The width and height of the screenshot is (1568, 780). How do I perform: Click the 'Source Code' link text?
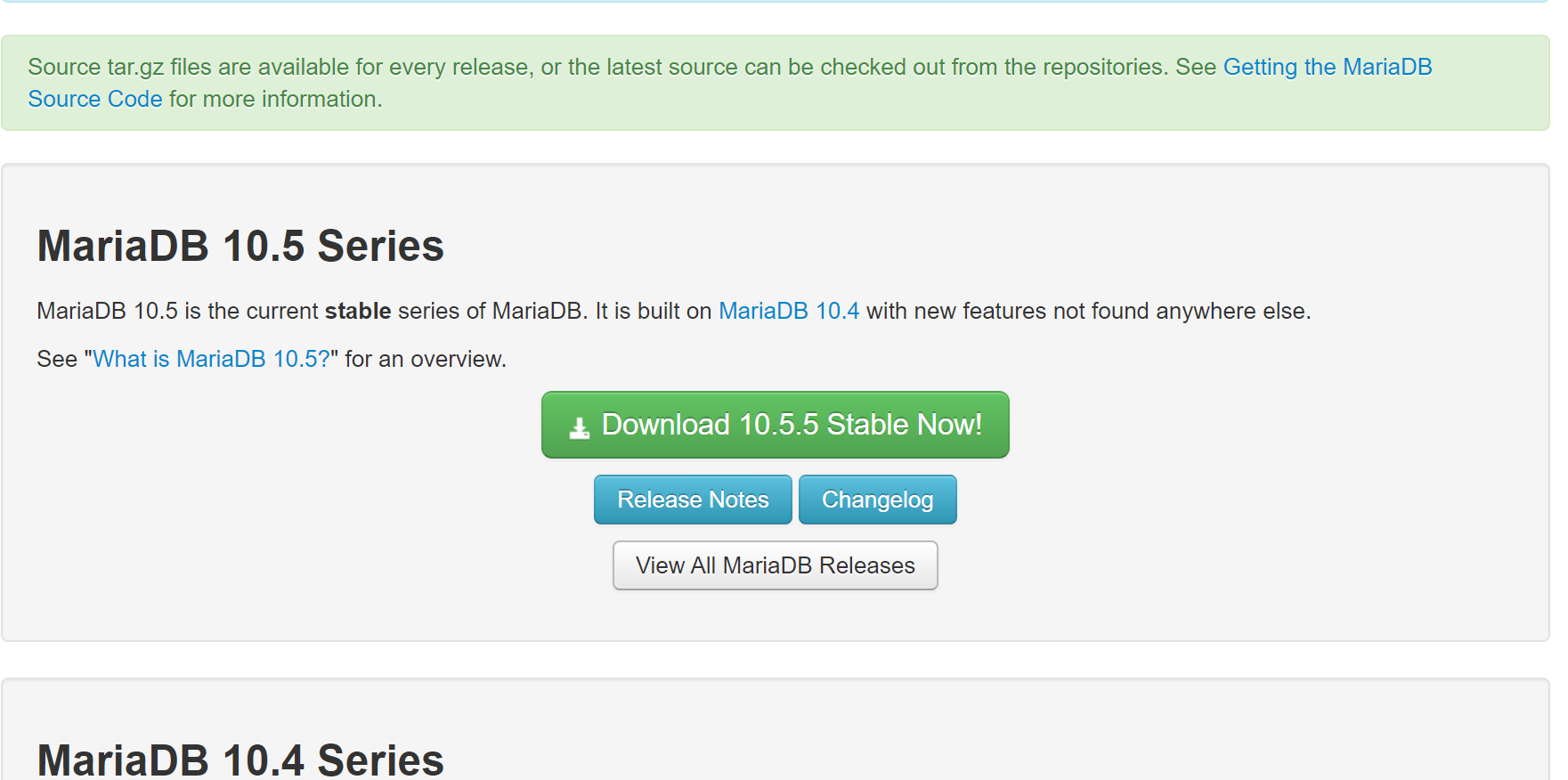point(95,99)
